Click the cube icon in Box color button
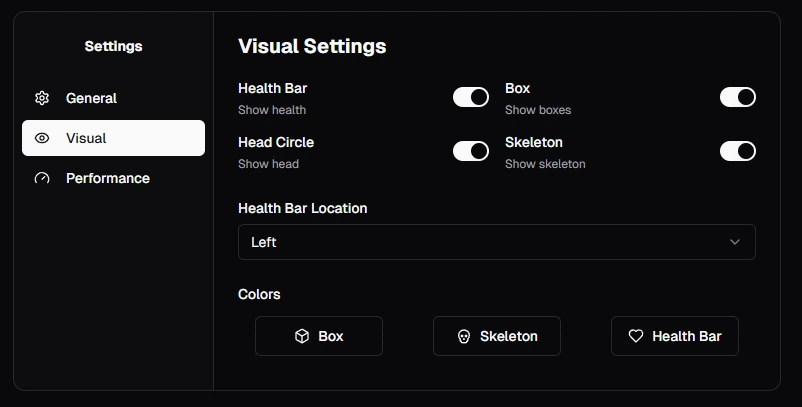802x407 pixels. pyautogui.click(x=302, y=336)
